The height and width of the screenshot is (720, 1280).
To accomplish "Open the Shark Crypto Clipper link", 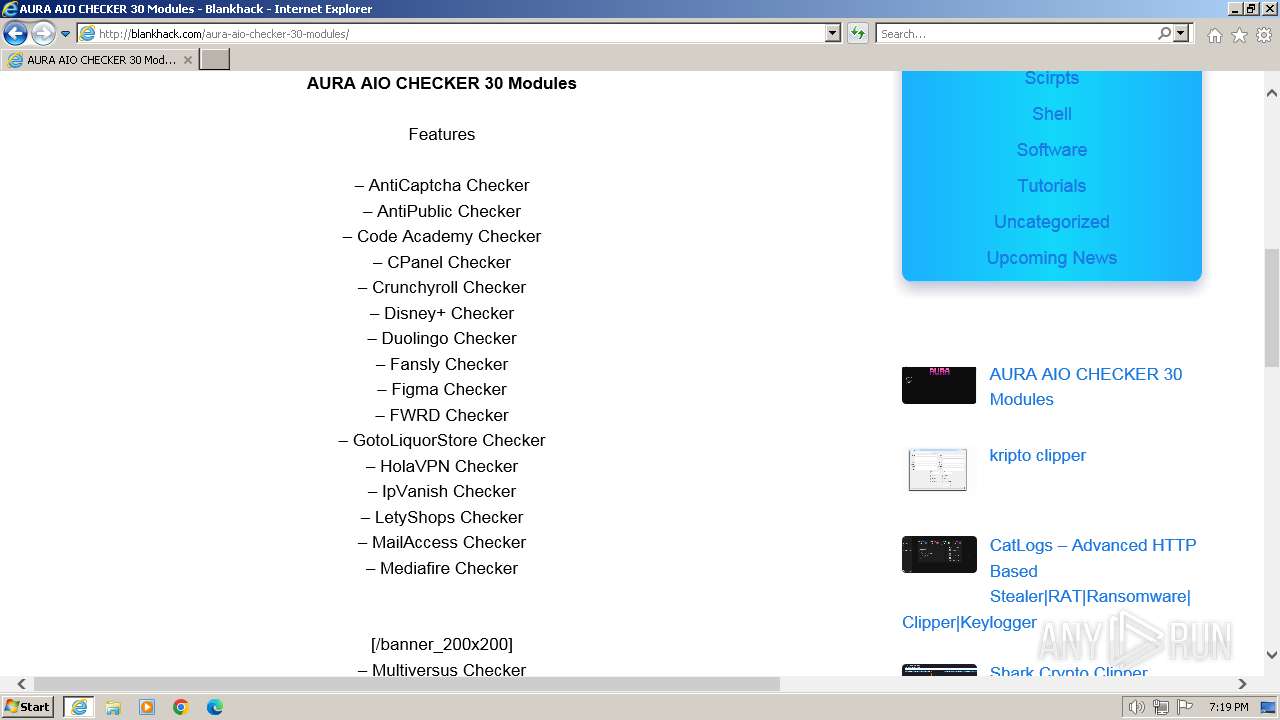I will pyautogui.click(x=1068, y=671).
